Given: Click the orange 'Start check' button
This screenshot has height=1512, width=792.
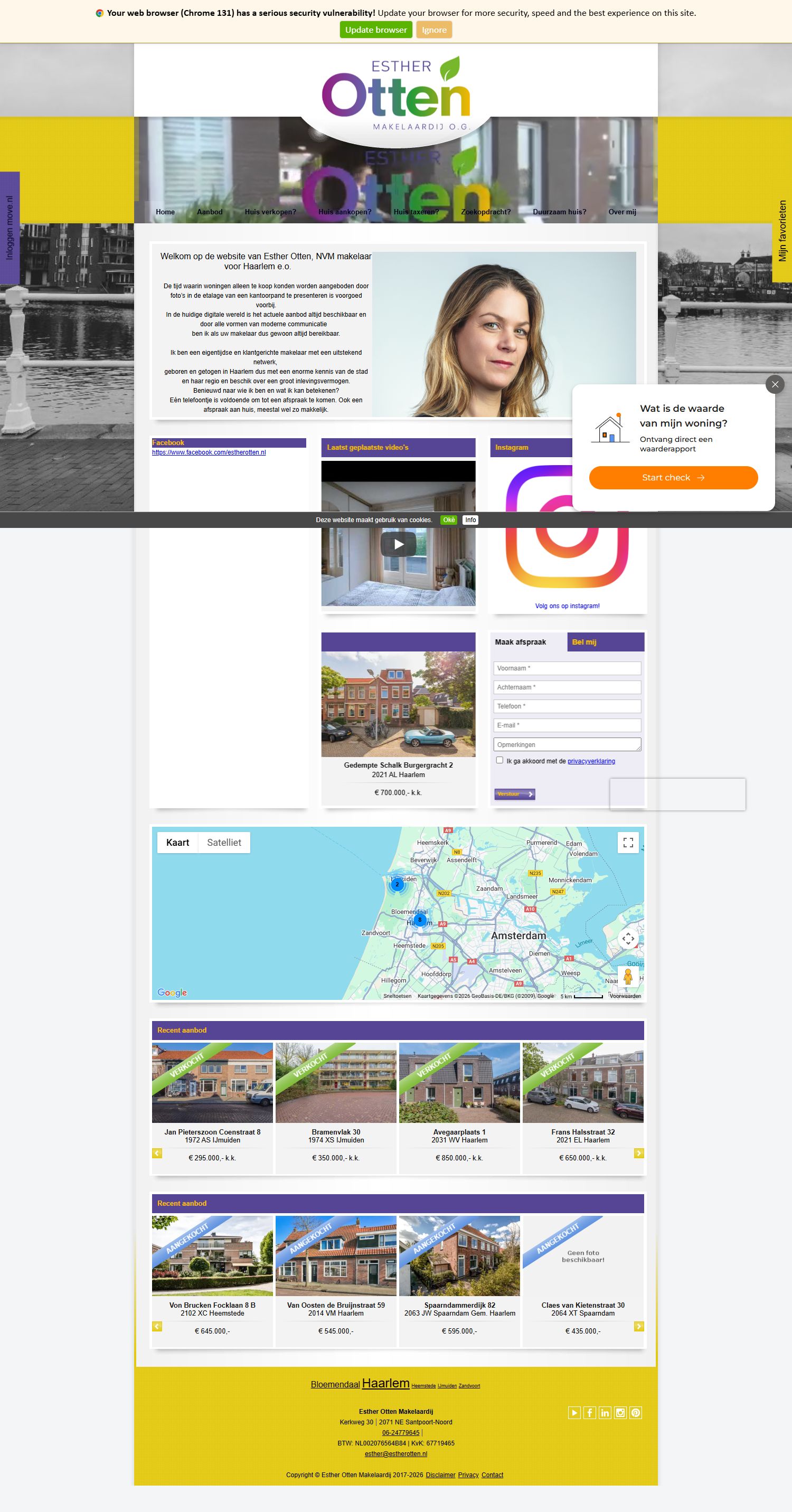Looking at the screenshot, I should pos(673,477).
